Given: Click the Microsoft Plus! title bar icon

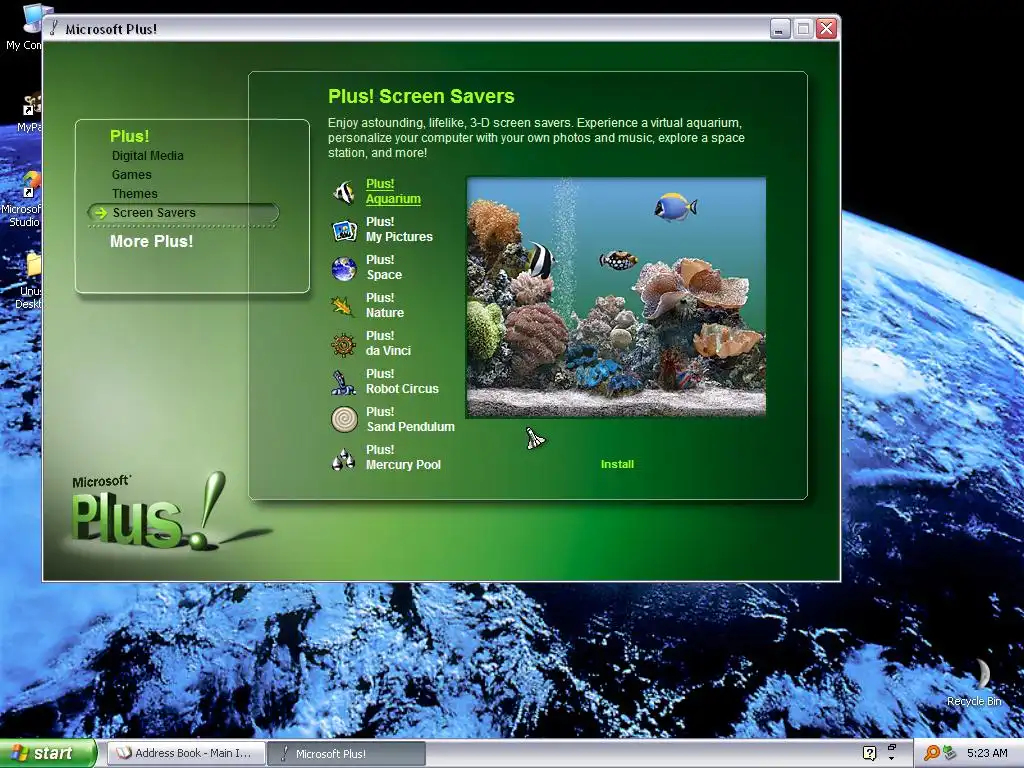Looking at the screenshot, I should 54,28.
